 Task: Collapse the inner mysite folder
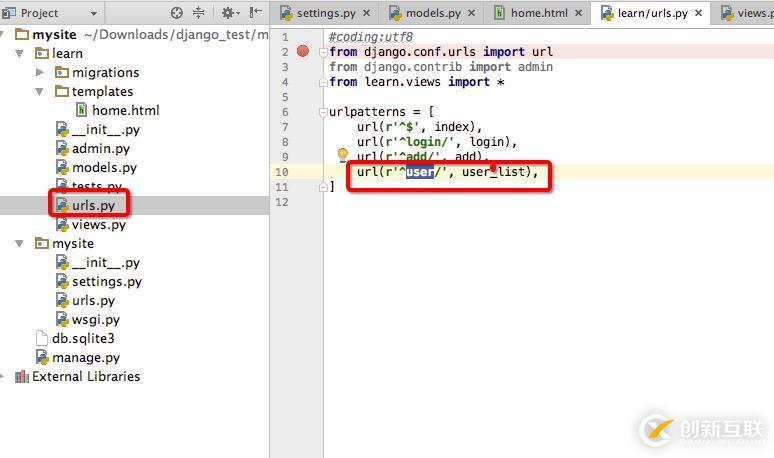pyautogui.click(x=19, y=243)
